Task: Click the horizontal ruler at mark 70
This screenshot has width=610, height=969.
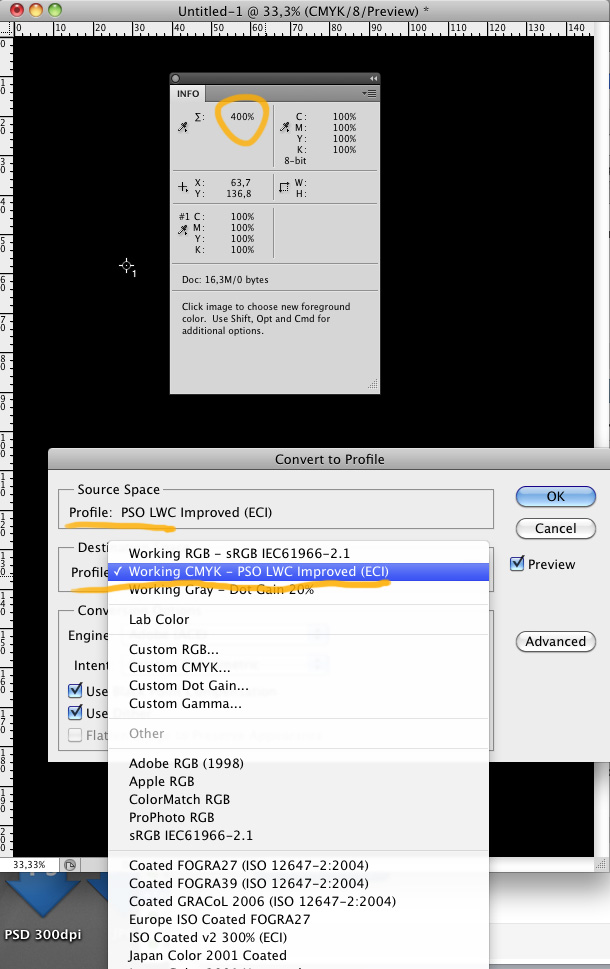Action: [296, 28]
